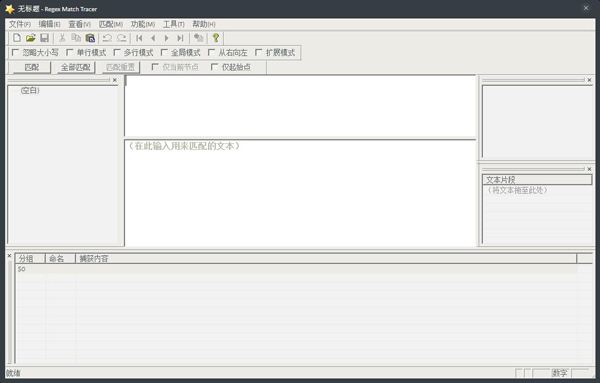600x383 pixels.
Task: Click the 捕获内容 column header
Action: coord(326,259)
